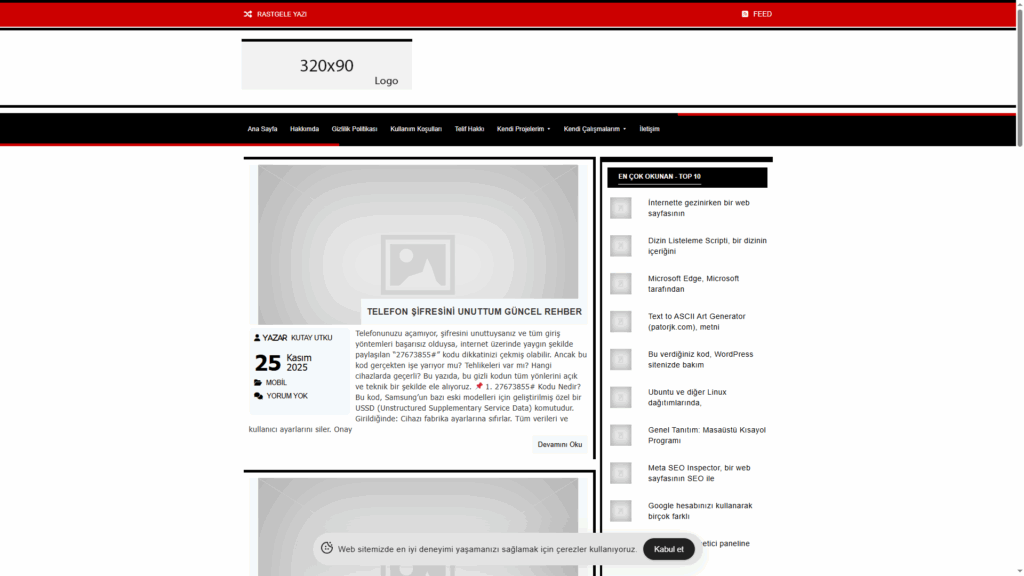1024x576 pixels.
Task: Click the cookie icon in consent banner
Action: tap(326, 549)
